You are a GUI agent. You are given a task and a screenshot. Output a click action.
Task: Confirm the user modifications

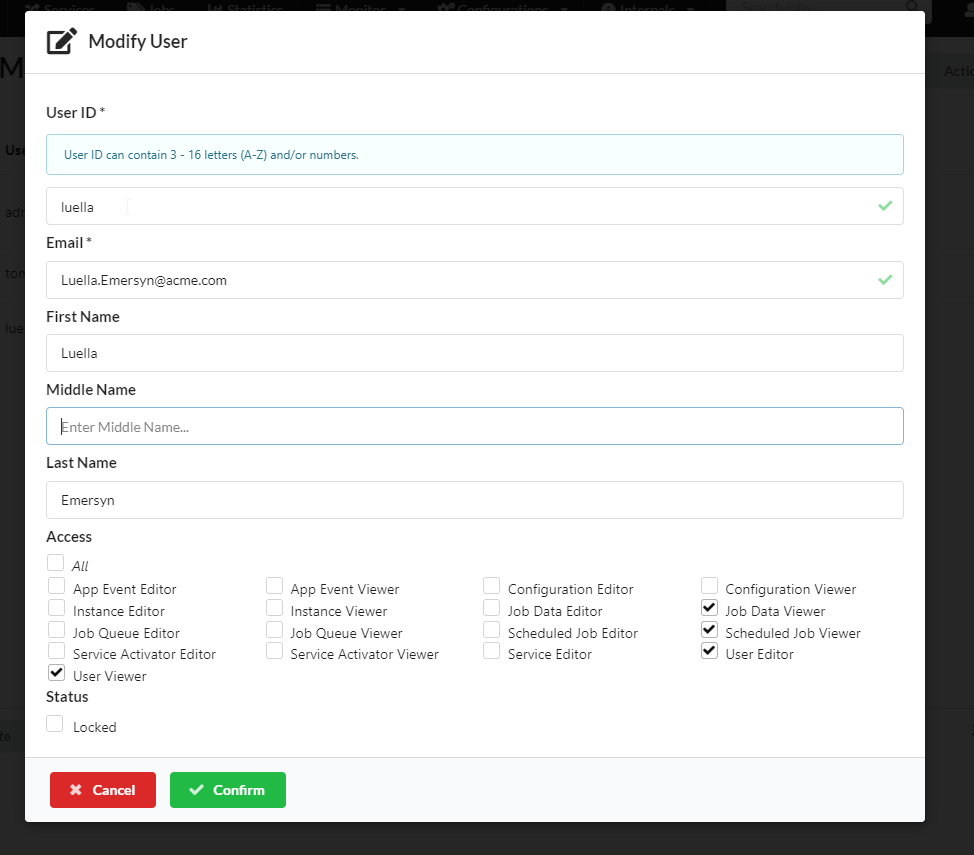point(227,790)
